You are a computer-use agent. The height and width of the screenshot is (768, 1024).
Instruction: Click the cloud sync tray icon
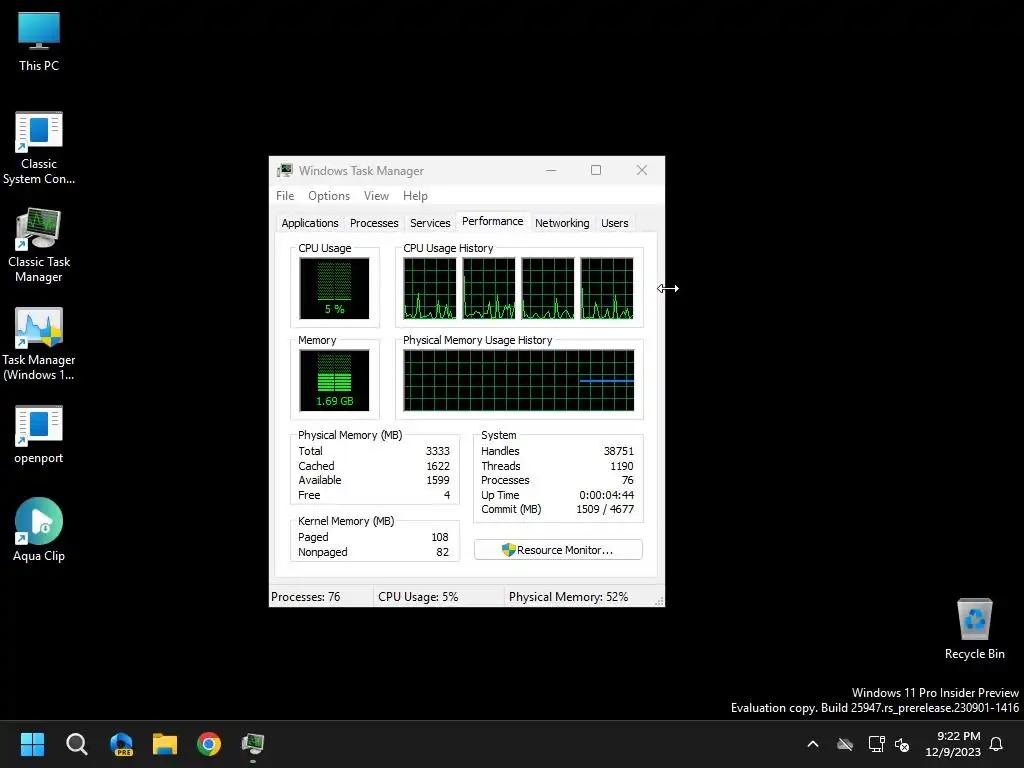pos(845,744)
